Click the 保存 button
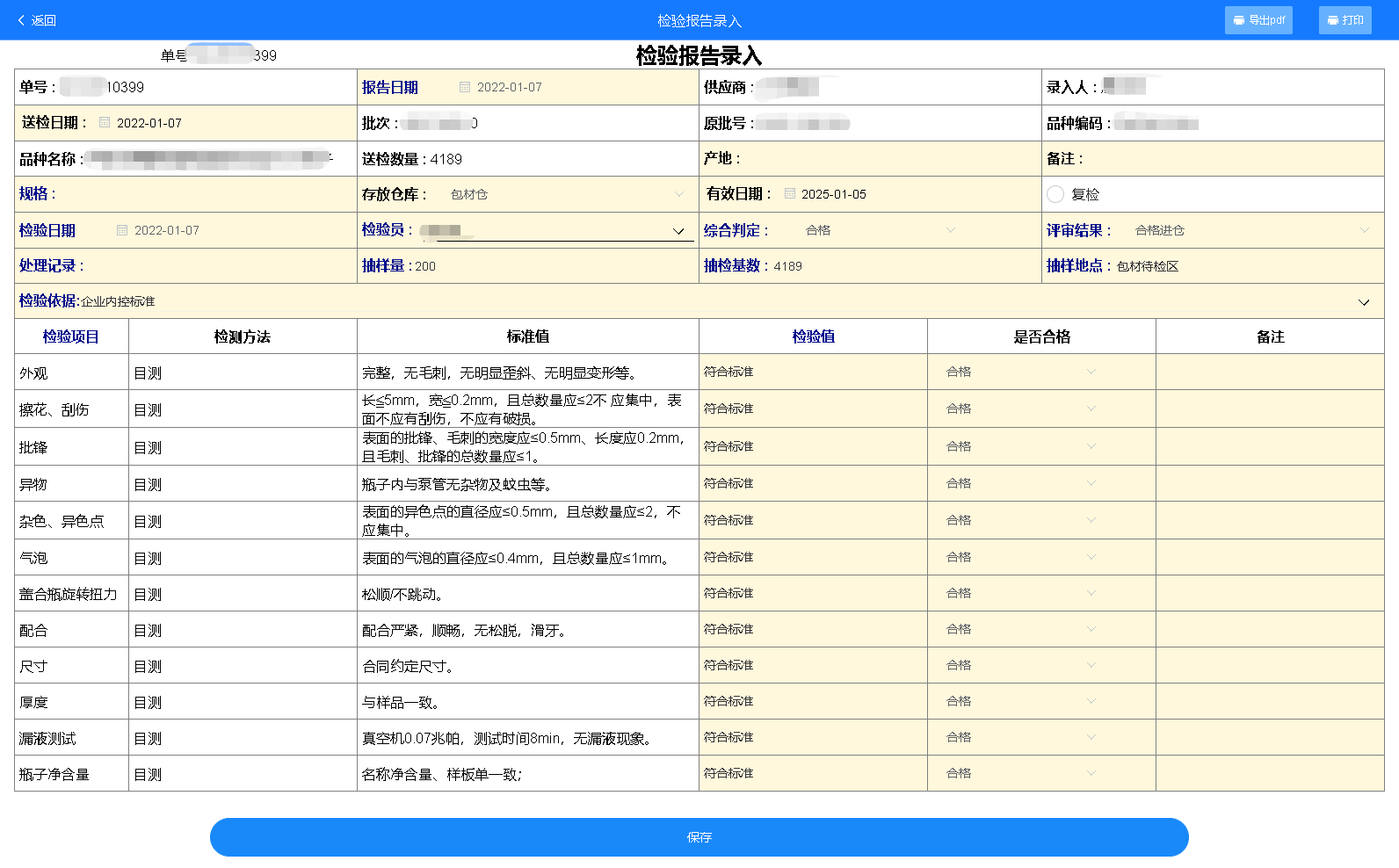 (699, 837)
